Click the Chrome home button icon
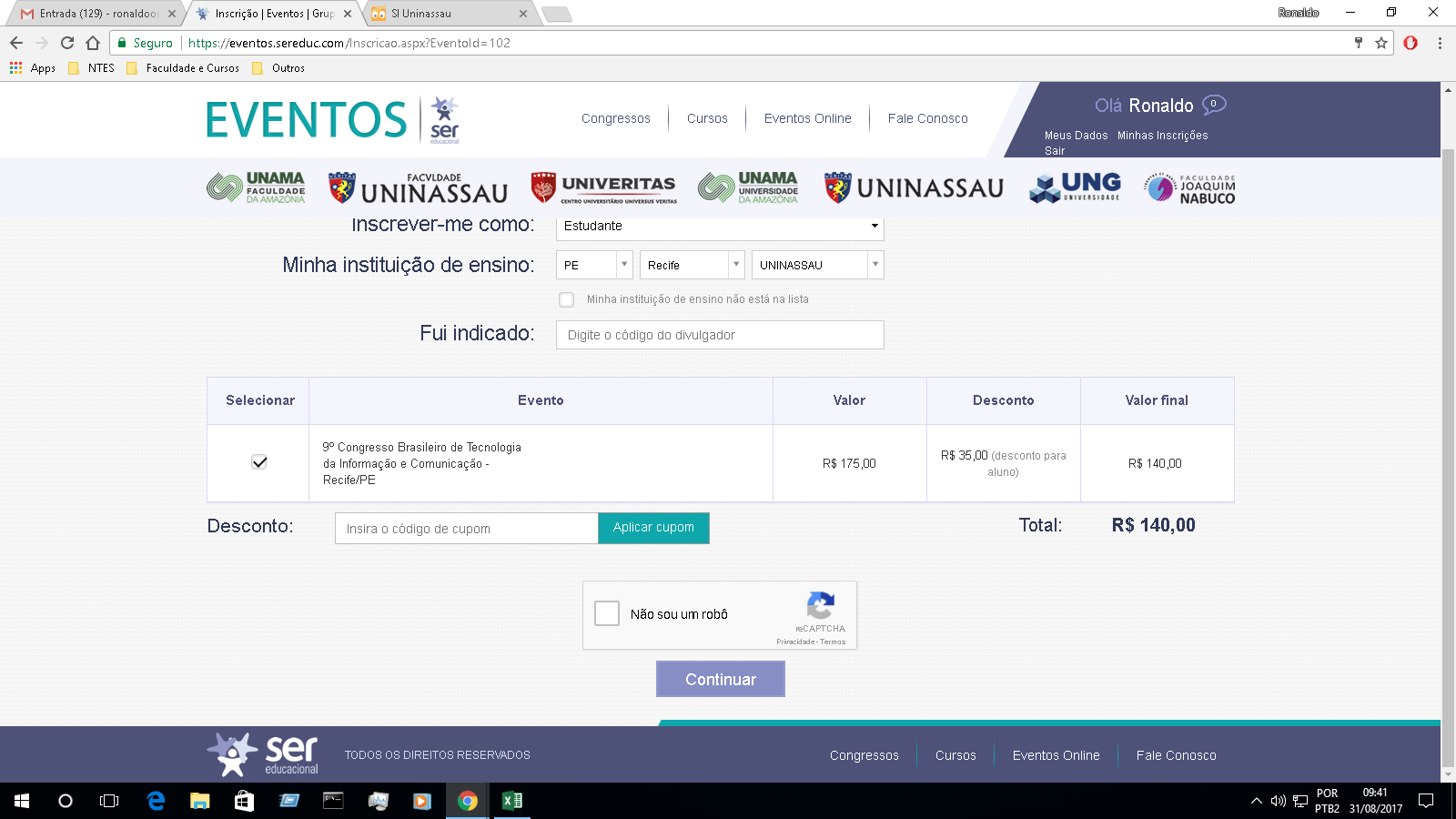This screenshot has width=1456, height=819. tap(93, 43)
